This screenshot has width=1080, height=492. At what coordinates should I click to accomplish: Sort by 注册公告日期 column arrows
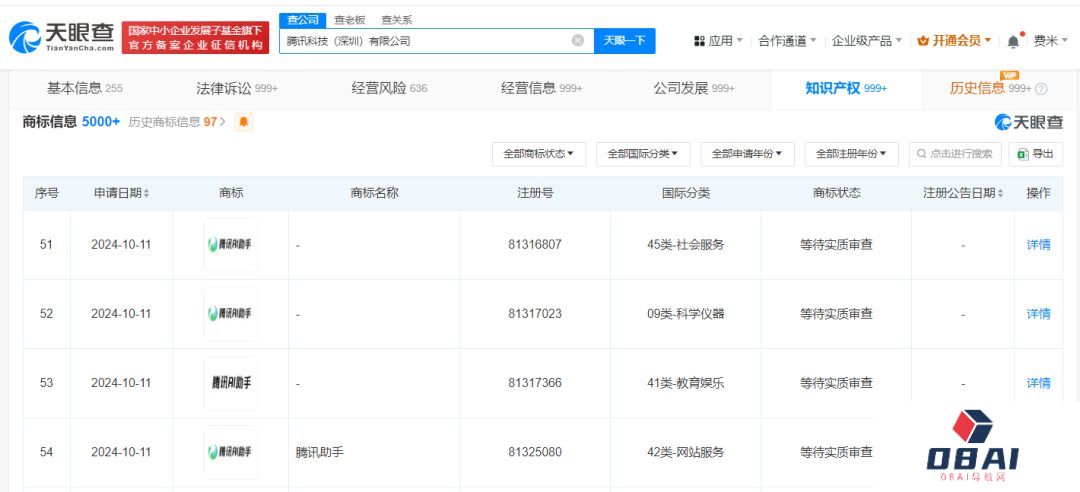point(1000,194)
